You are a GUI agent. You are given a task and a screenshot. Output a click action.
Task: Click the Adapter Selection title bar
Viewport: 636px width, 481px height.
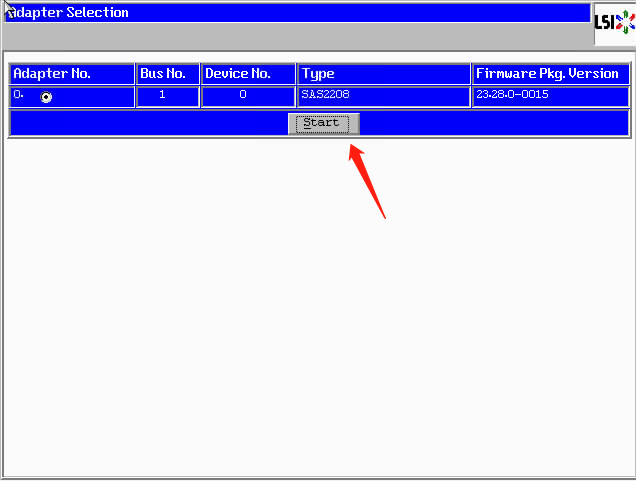(x=297, y=13)
